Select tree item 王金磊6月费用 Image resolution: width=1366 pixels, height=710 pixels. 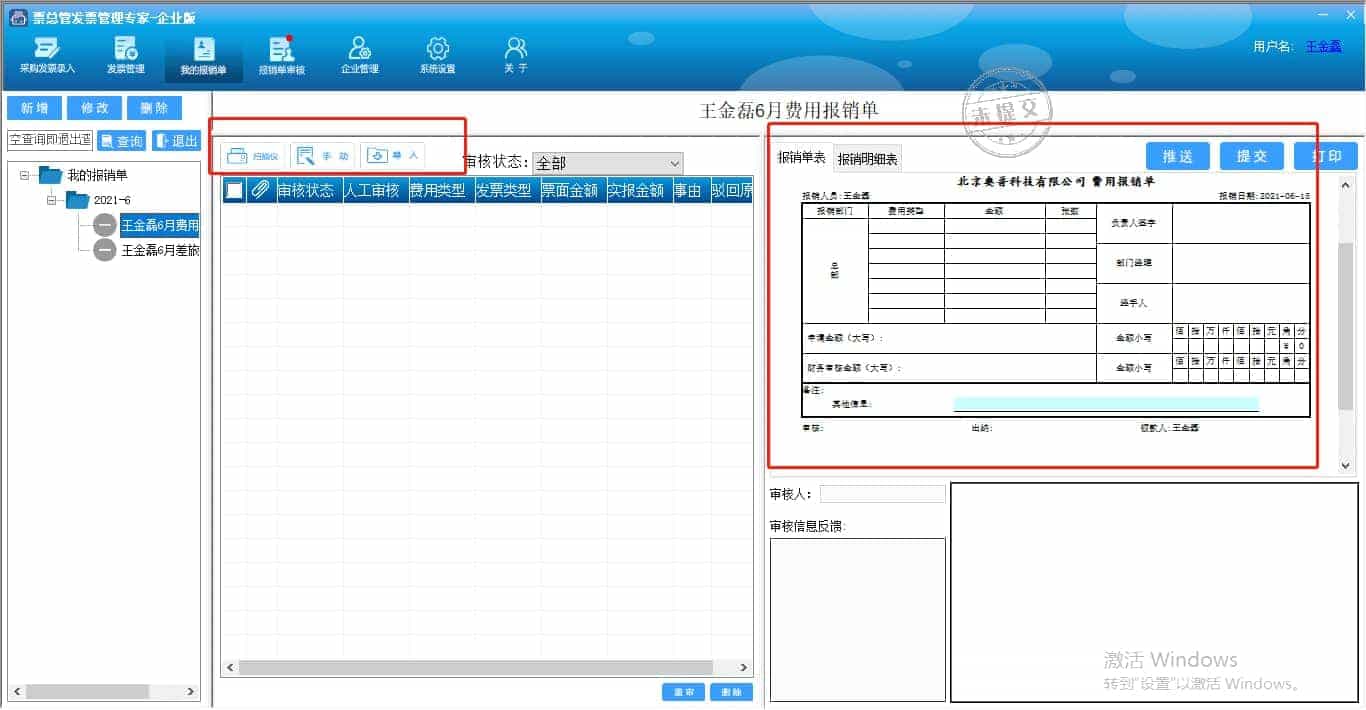pyautogui.click(x=160, y=225)
